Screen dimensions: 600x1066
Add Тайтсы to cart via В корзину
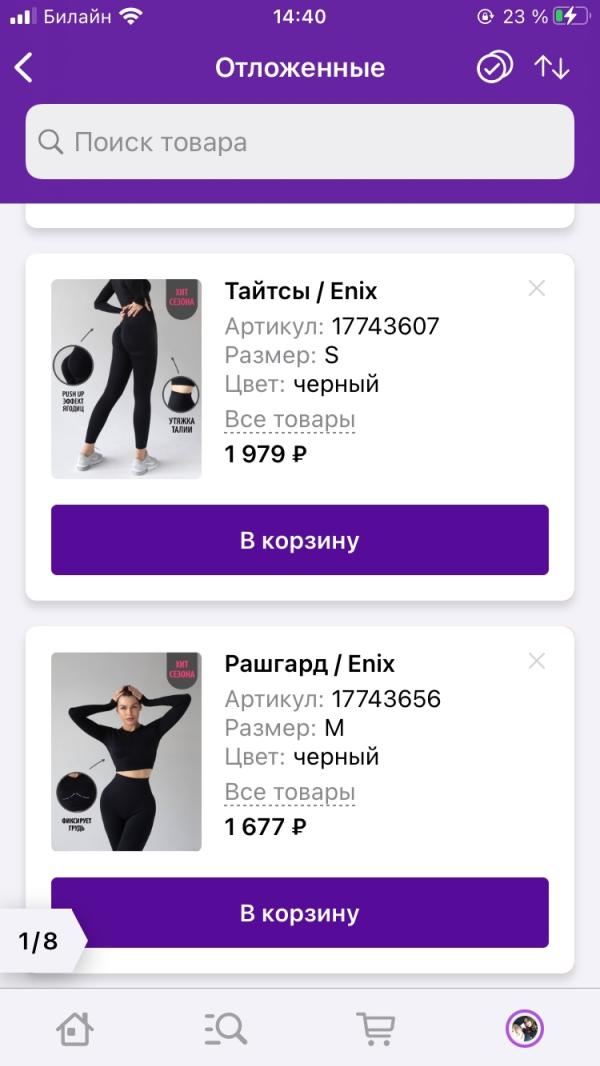(300, 540)
